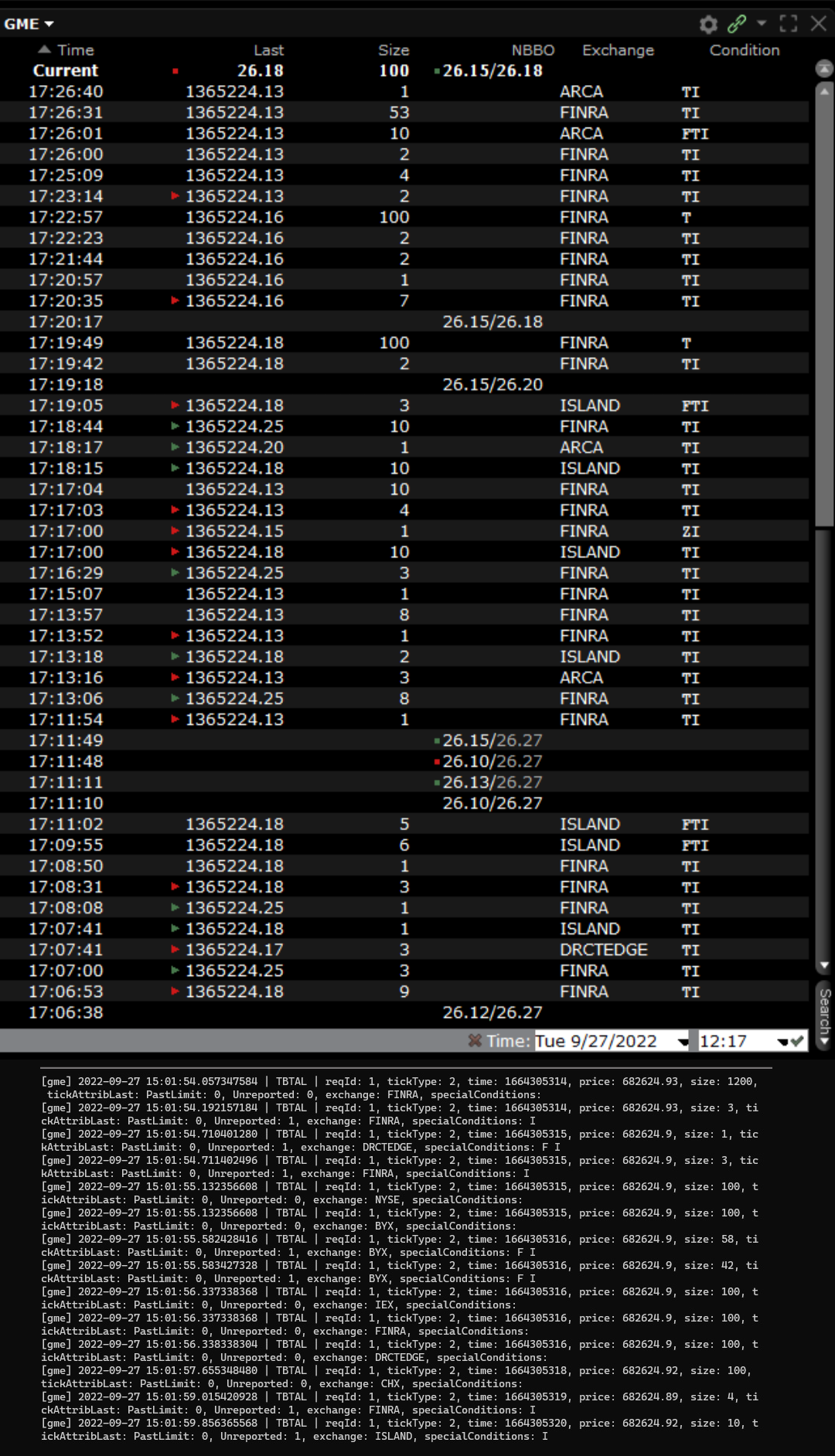Click the green up-tick arrow at 17:16:29
The height and width of the screenshot is (1456, 835).
[x=176, y=573]
